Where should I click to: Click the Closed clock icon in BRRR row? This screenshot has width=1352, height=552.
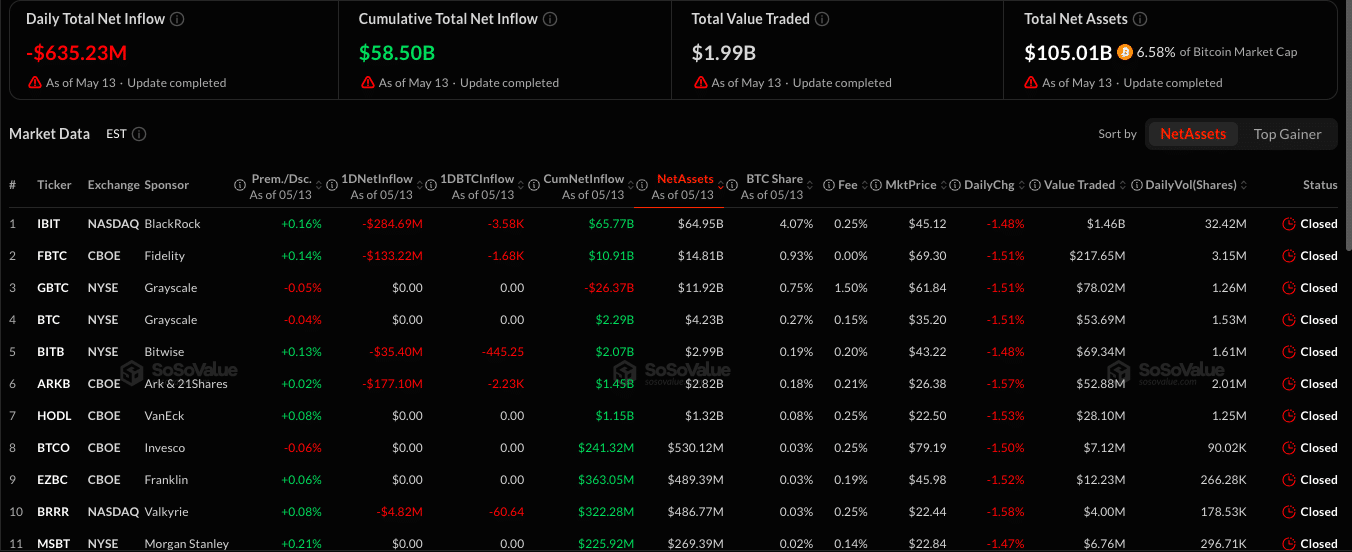(1289, 512)
